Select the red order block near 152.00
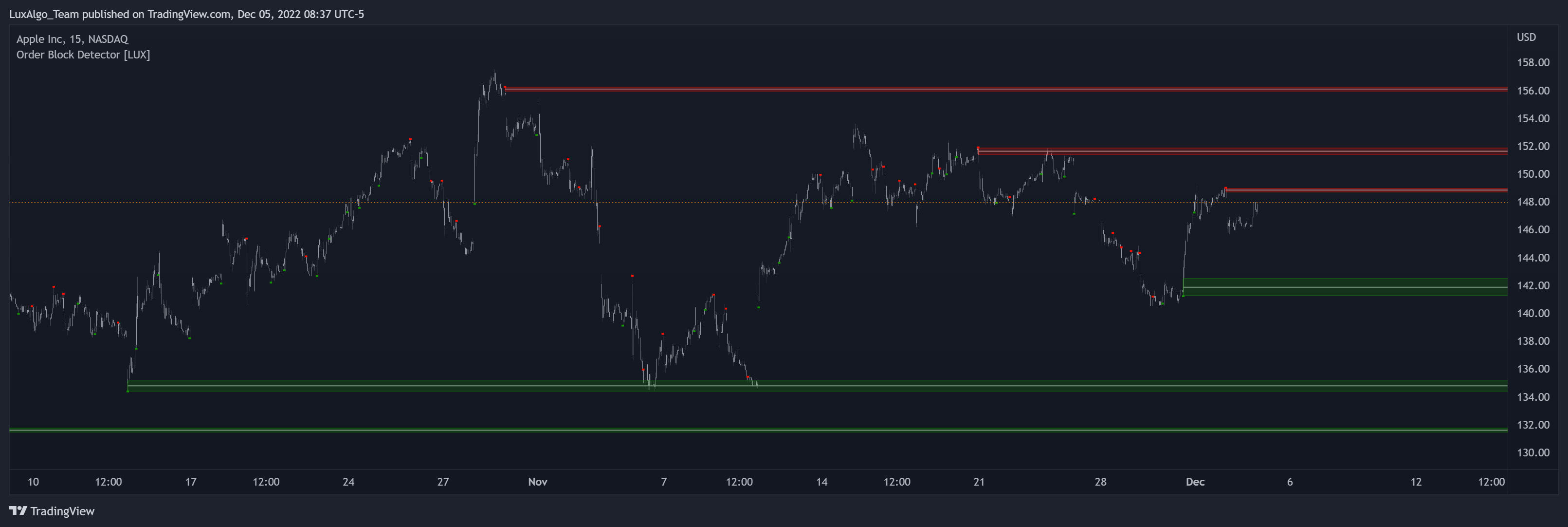Screen dimensions: 1568x527 coord(1242,151)
